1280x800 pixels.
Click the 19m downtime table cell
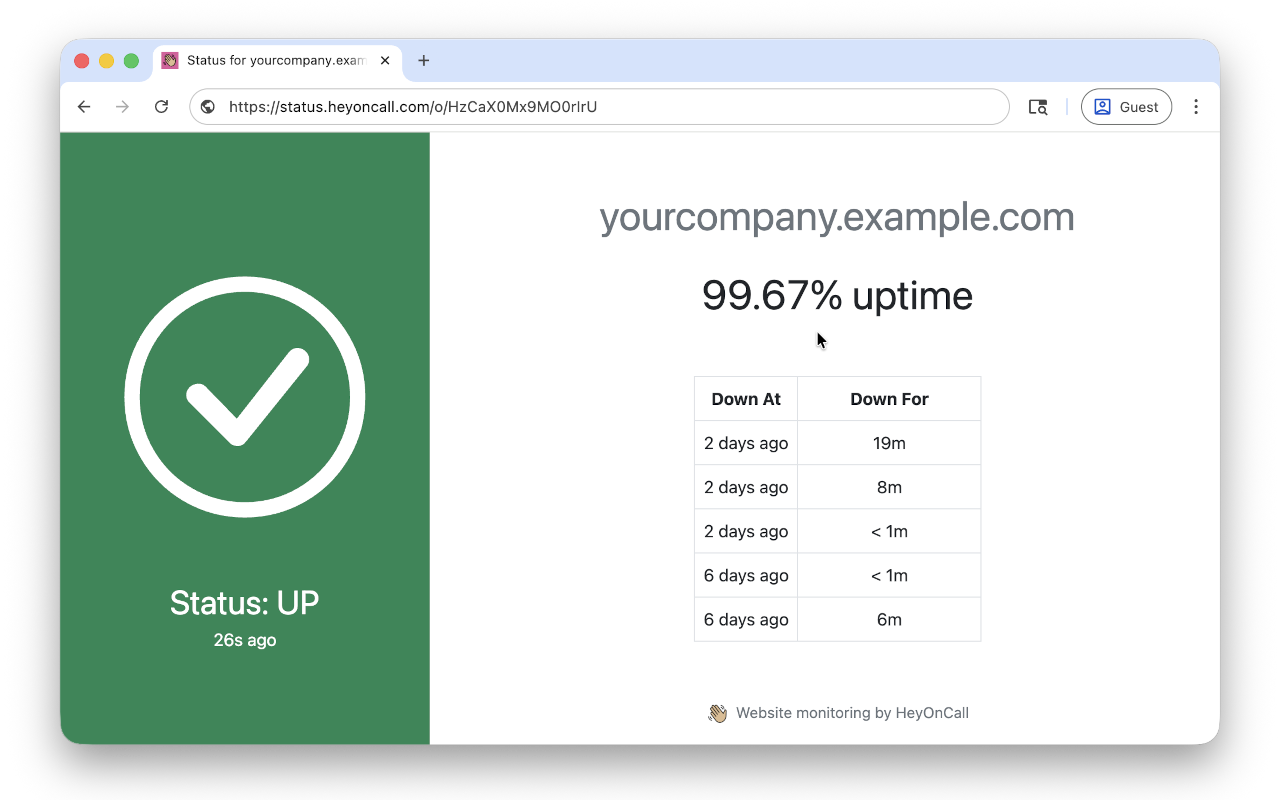[x=889, y=442]
